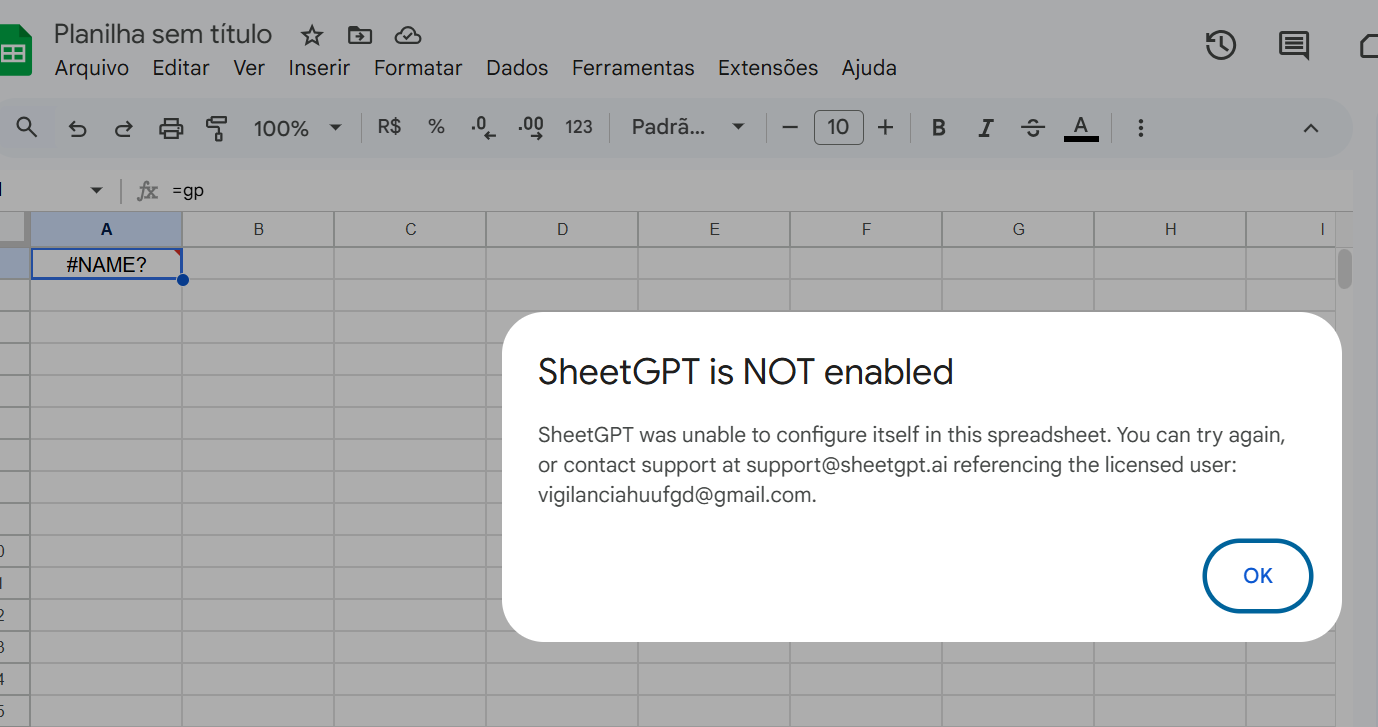Screen dimensions: 1378x727
Task: Open the Ver menu
Action: pos(249,68)
